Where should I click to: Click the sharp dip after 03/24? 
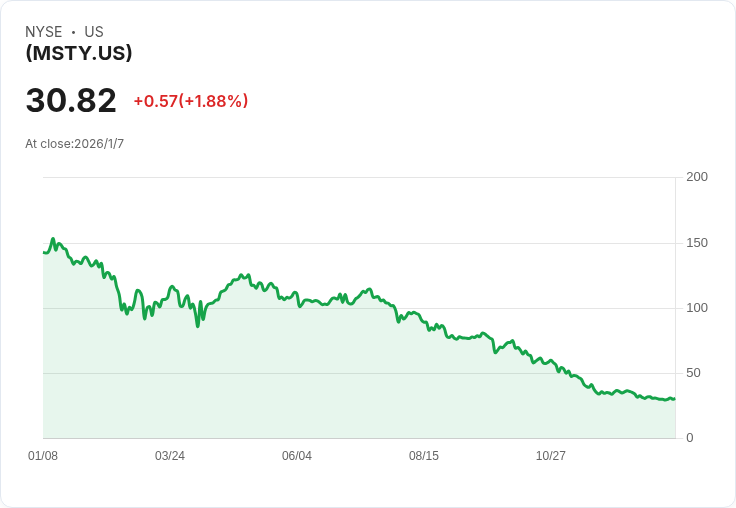point(198,326)
